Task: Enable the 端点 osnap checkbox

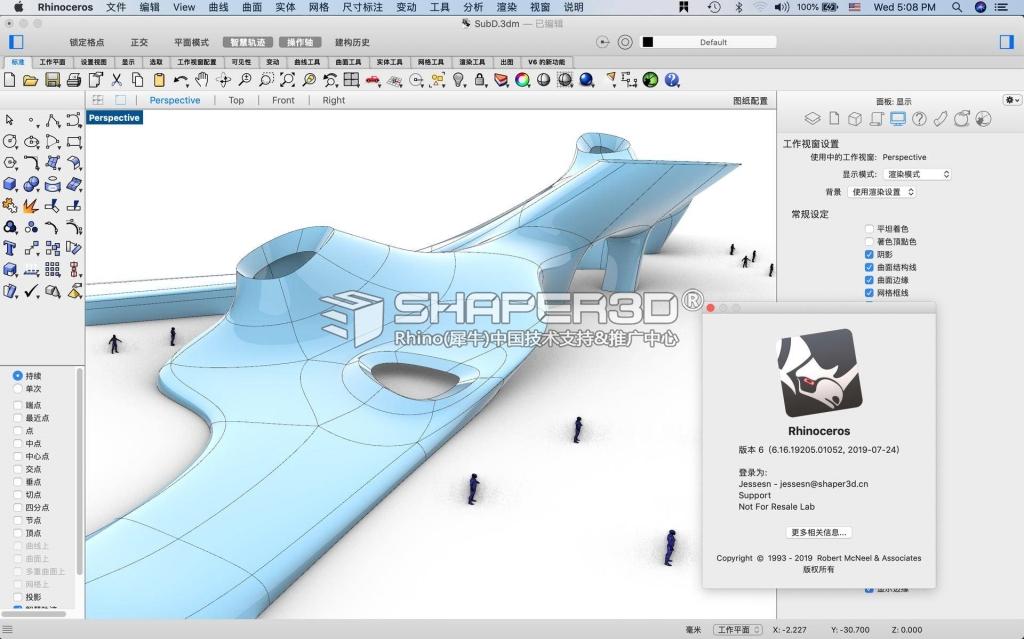Action: point(18,405)
